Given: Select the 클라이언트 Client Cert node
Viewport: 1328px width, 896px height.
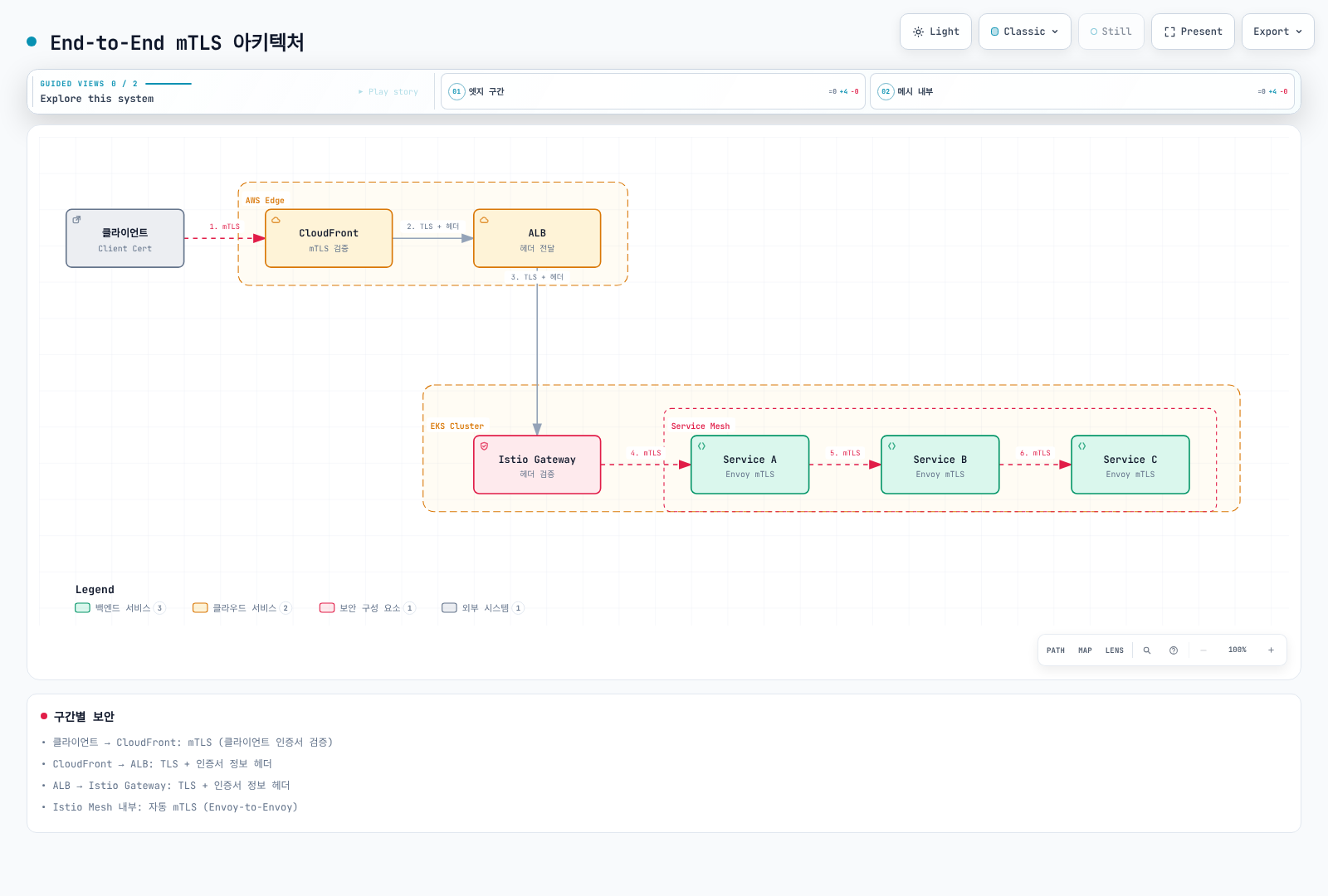Looking at the screenshot, I should (x=125, y=238).
